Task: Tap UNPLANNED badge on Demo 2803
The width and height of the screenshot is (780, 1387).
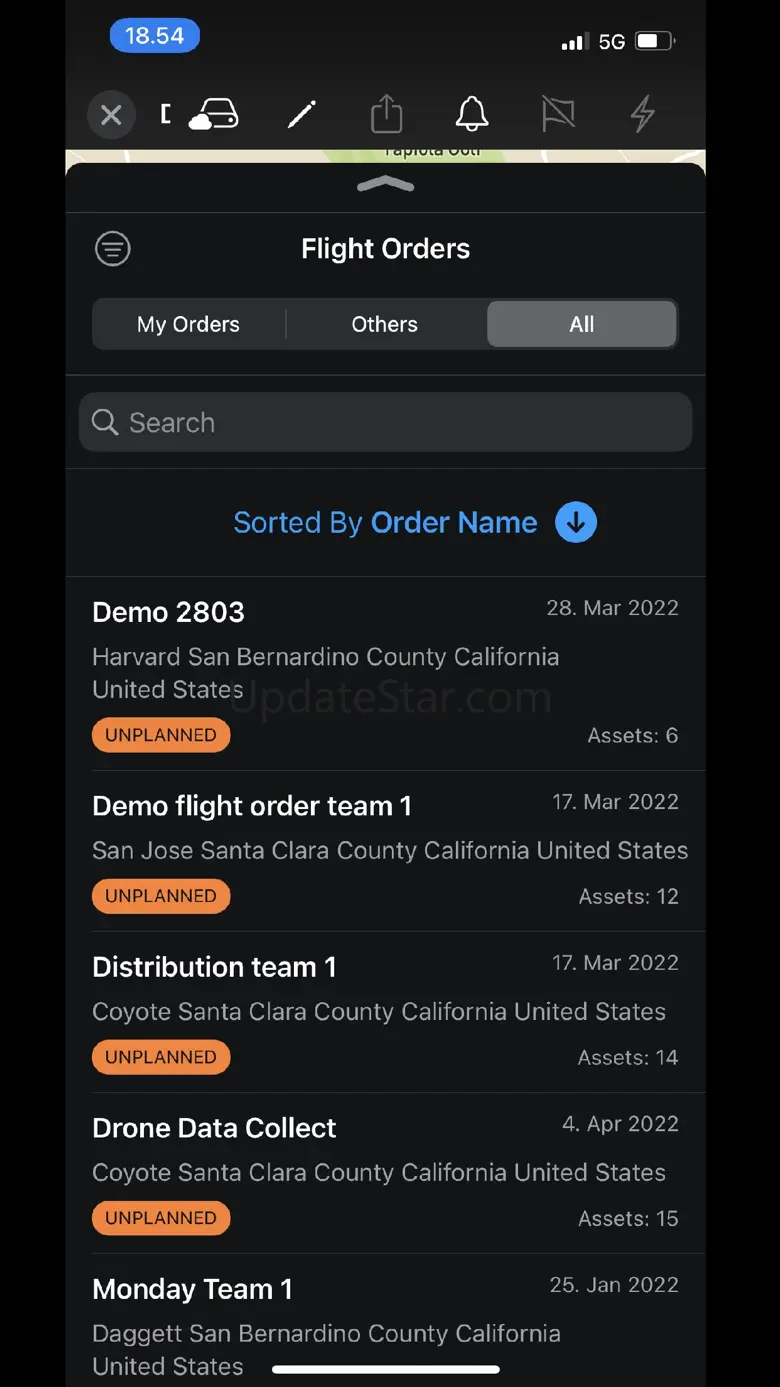Action: pyautogui.click(x=161, y=735)
